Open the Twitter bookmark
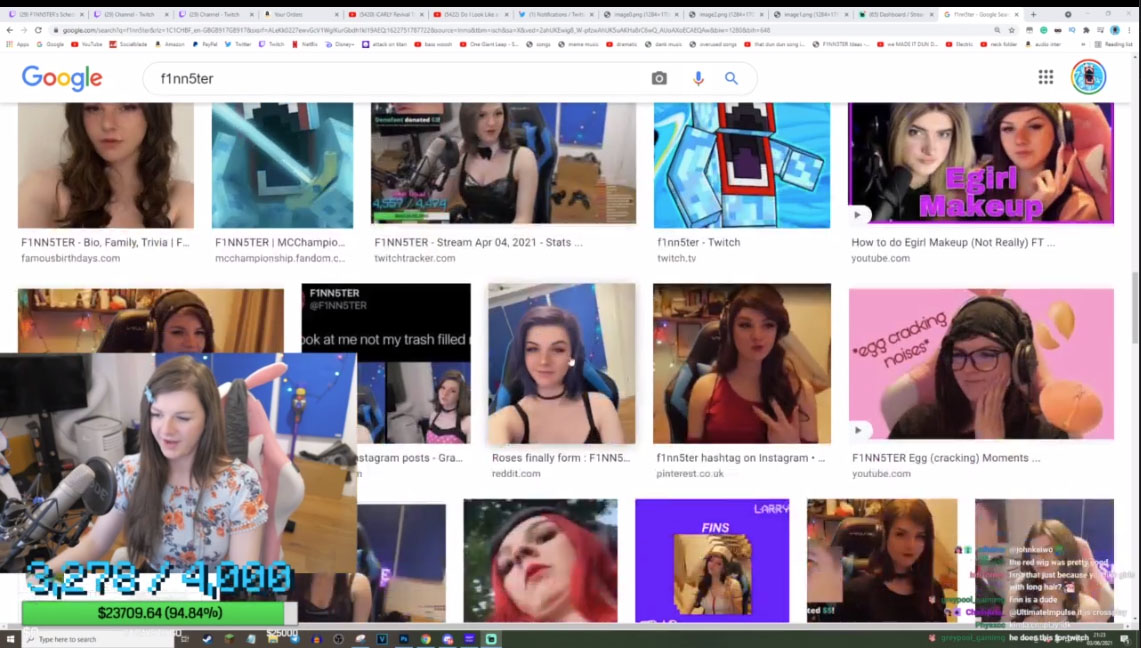The width and height of the screenshot is (1141, 648). pyautogui.click(x=237, y=44)
